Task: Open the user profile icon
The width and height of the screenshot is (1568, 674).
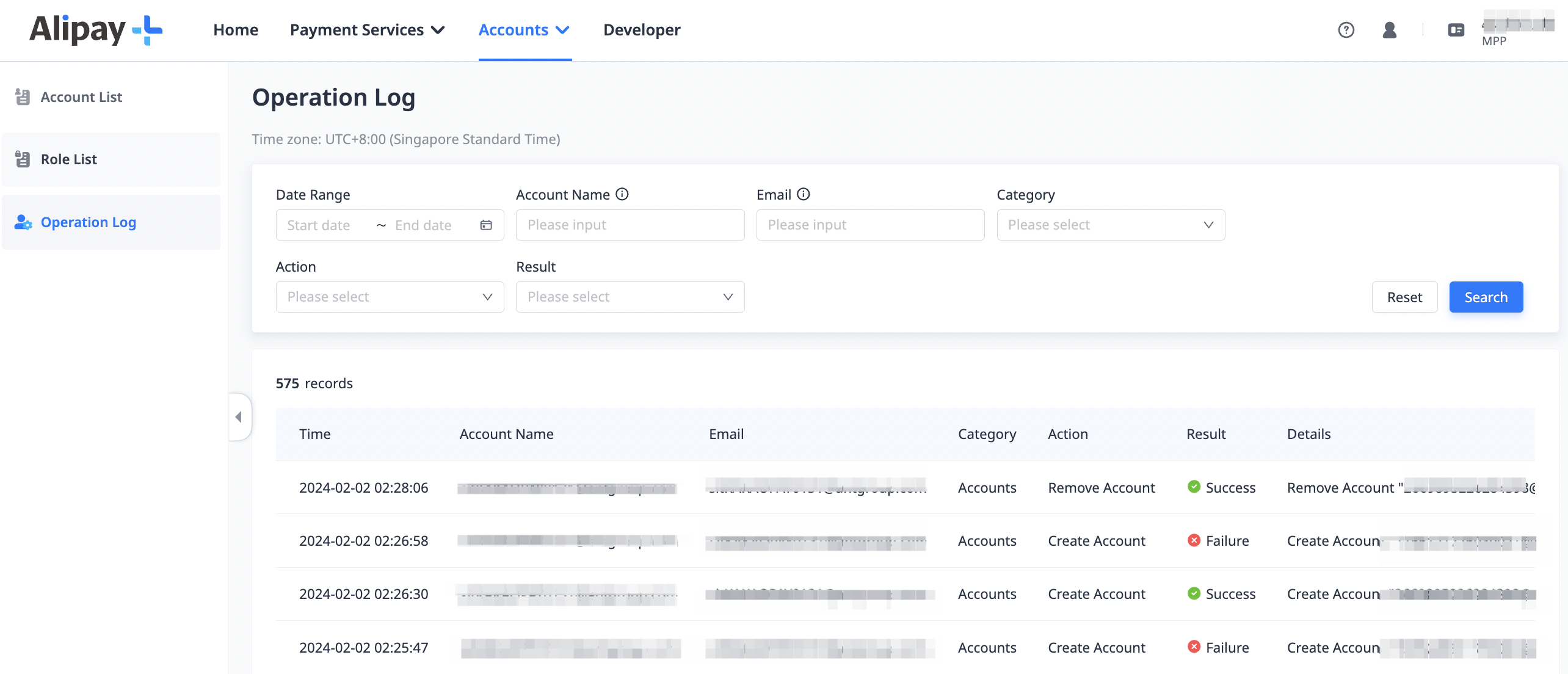Action: [x=1390, y=30]
